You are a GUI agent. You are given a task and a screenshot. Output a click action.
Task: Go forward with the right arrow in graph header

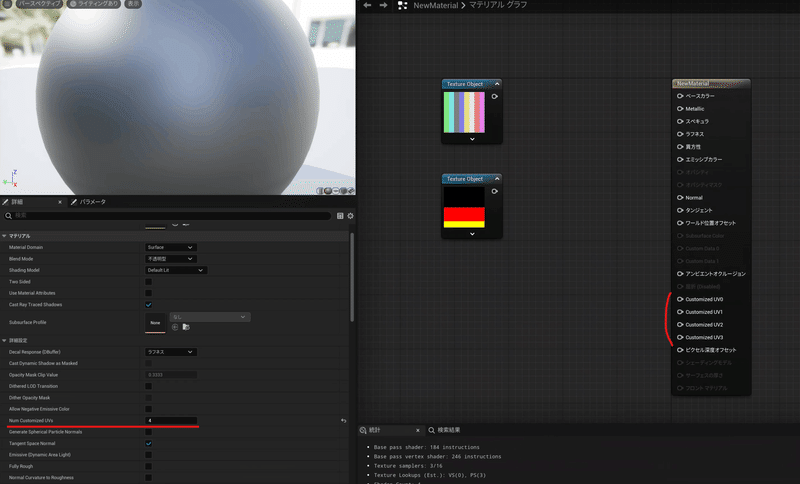pos(383,5)
